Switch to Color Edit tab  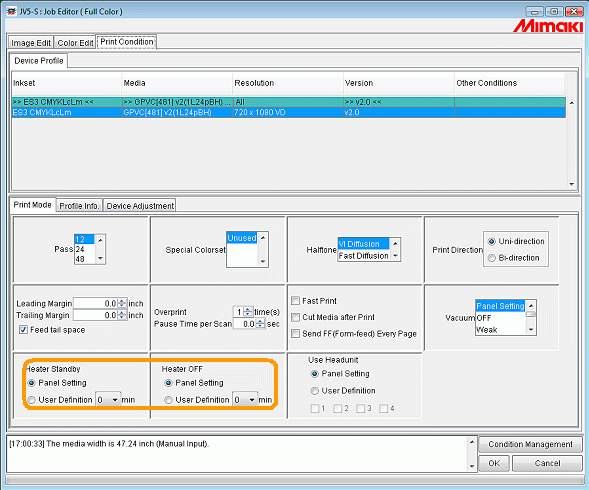click(75, 43)
